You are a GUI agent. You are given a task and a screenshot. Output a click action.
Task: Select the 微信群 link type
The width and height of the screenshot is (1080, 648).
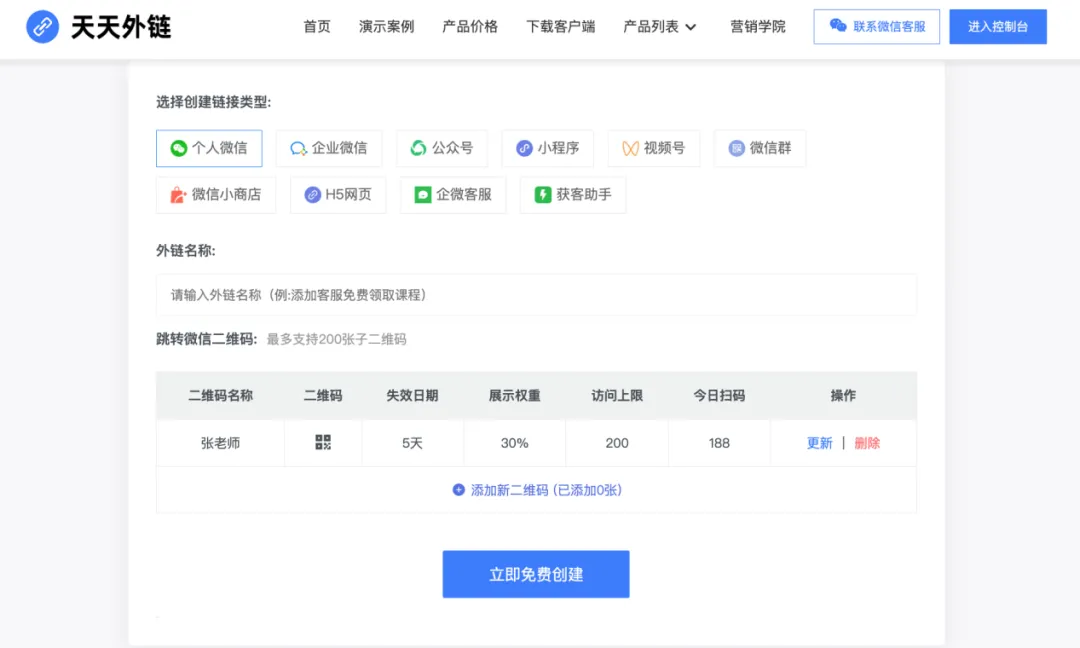[760, 148]
